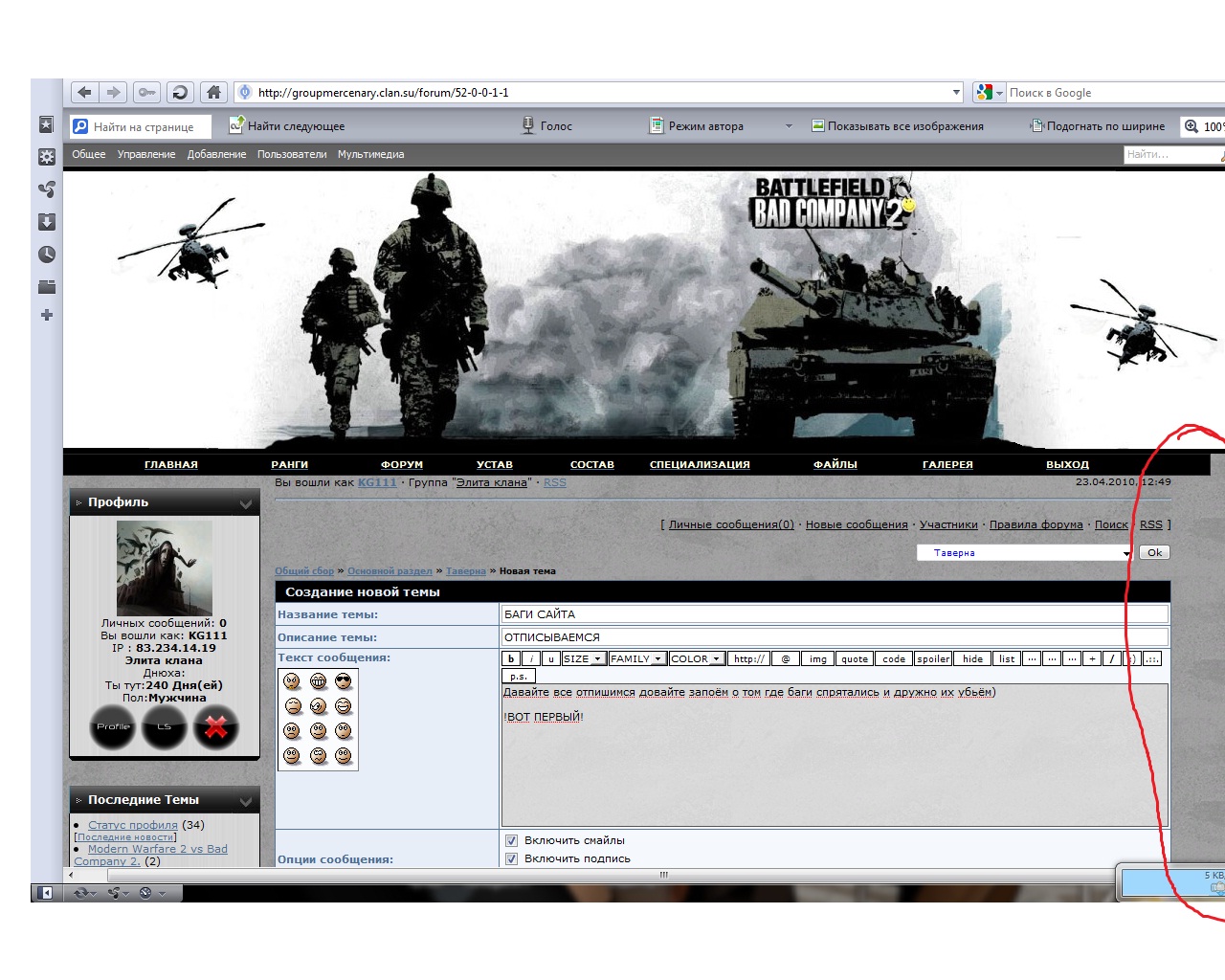Open the Пользователи admin menu
Image resolution: width=1225 pixels, height=980 pixels.
[292, 154]
